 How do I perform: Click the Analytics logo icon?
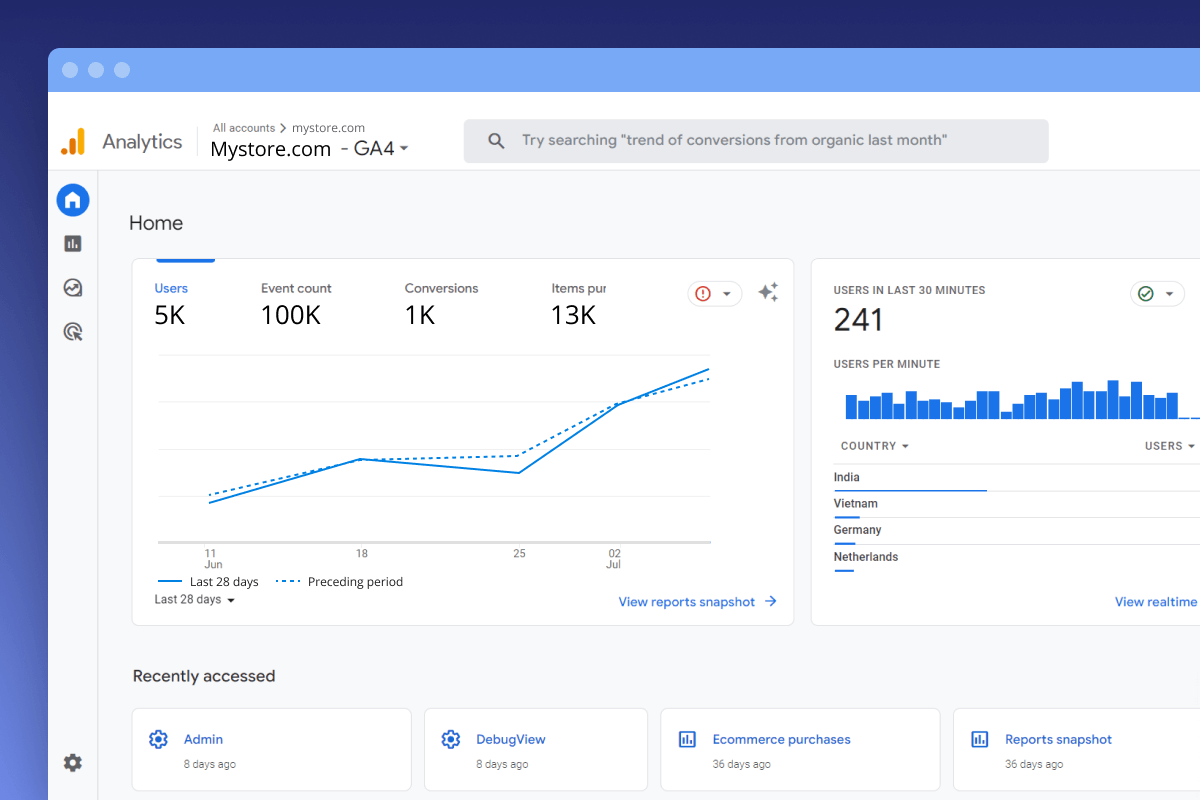point(72,141)
